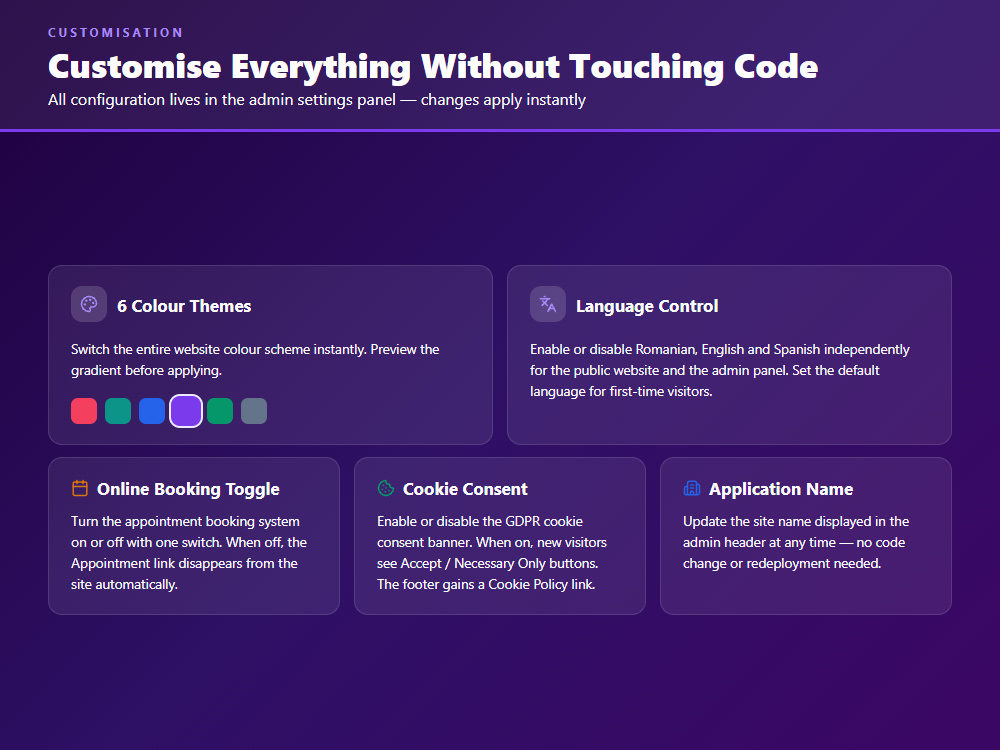
Task: Select the highlighted purple theme swatch
Action: (x=186, y=411)
